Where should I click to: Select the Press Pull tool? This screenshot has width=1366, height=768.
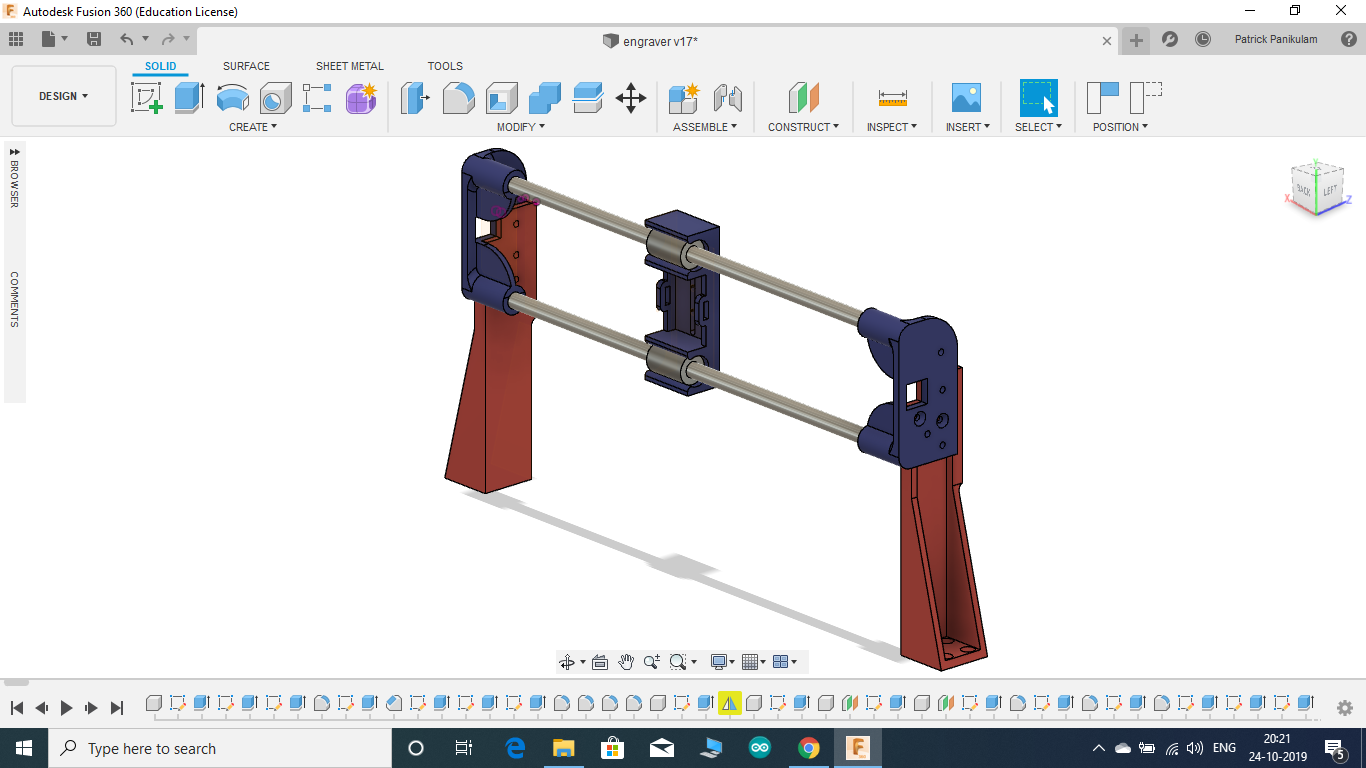(x=414, y=97)
